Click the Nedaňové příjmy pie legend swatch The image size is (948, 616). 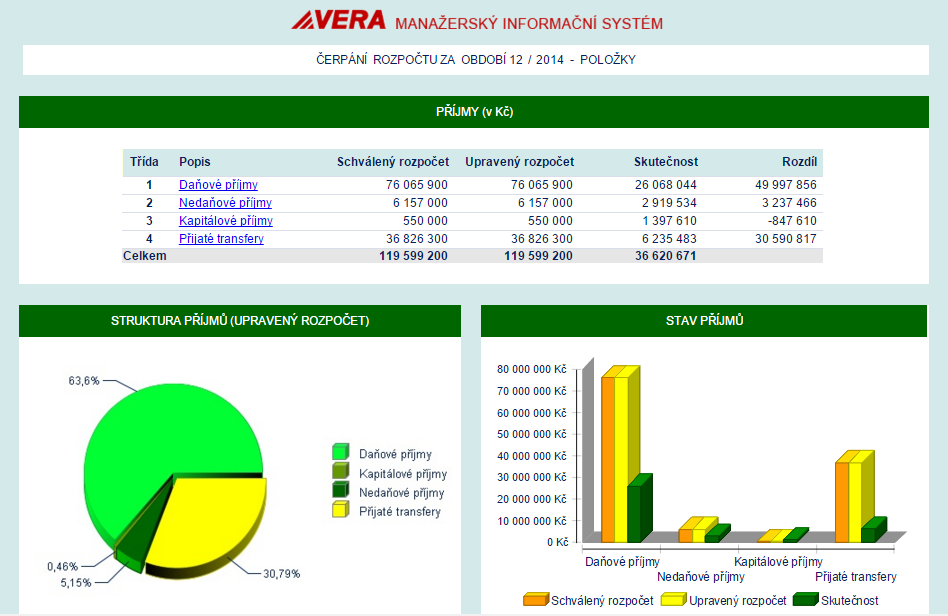(340, 492)
